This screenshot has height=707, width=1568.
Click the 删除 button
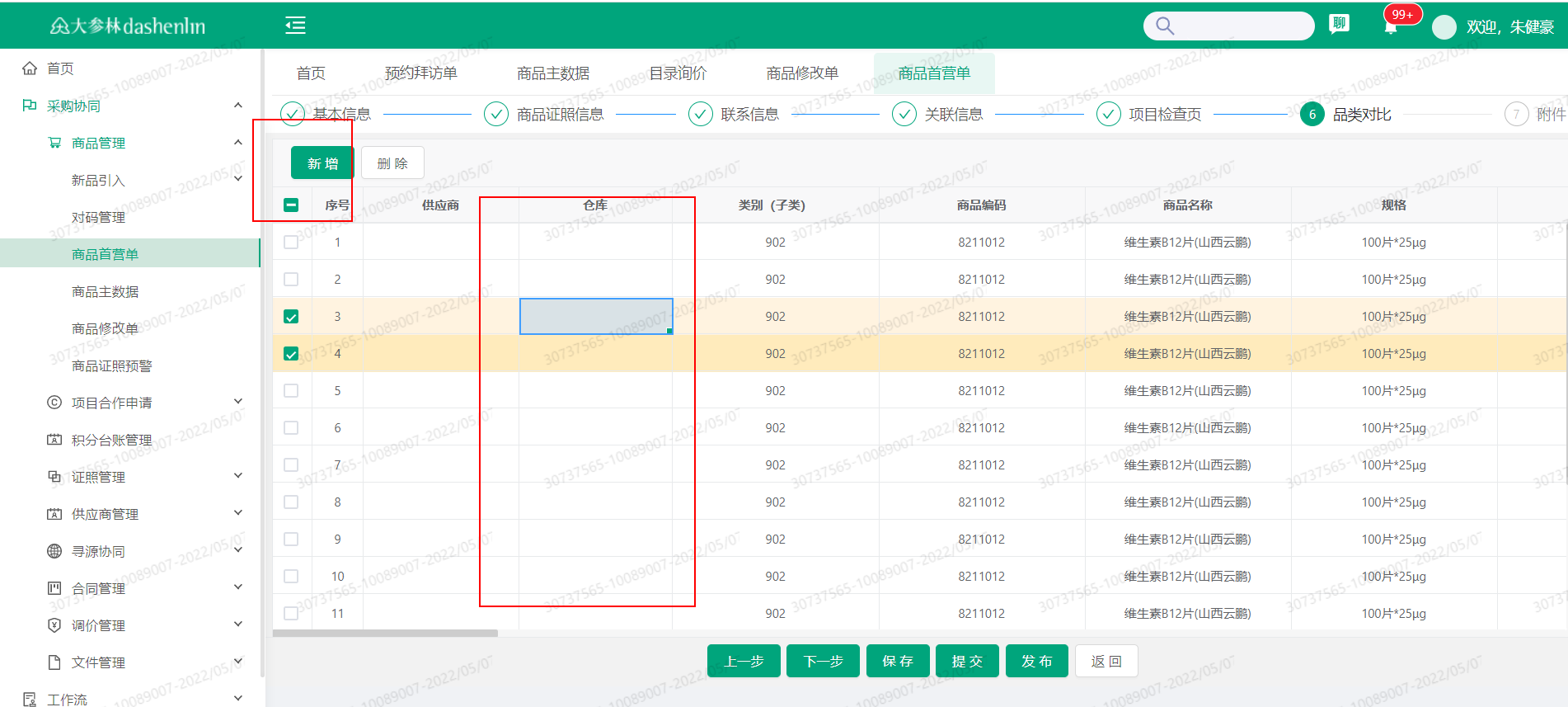point(392,163)
